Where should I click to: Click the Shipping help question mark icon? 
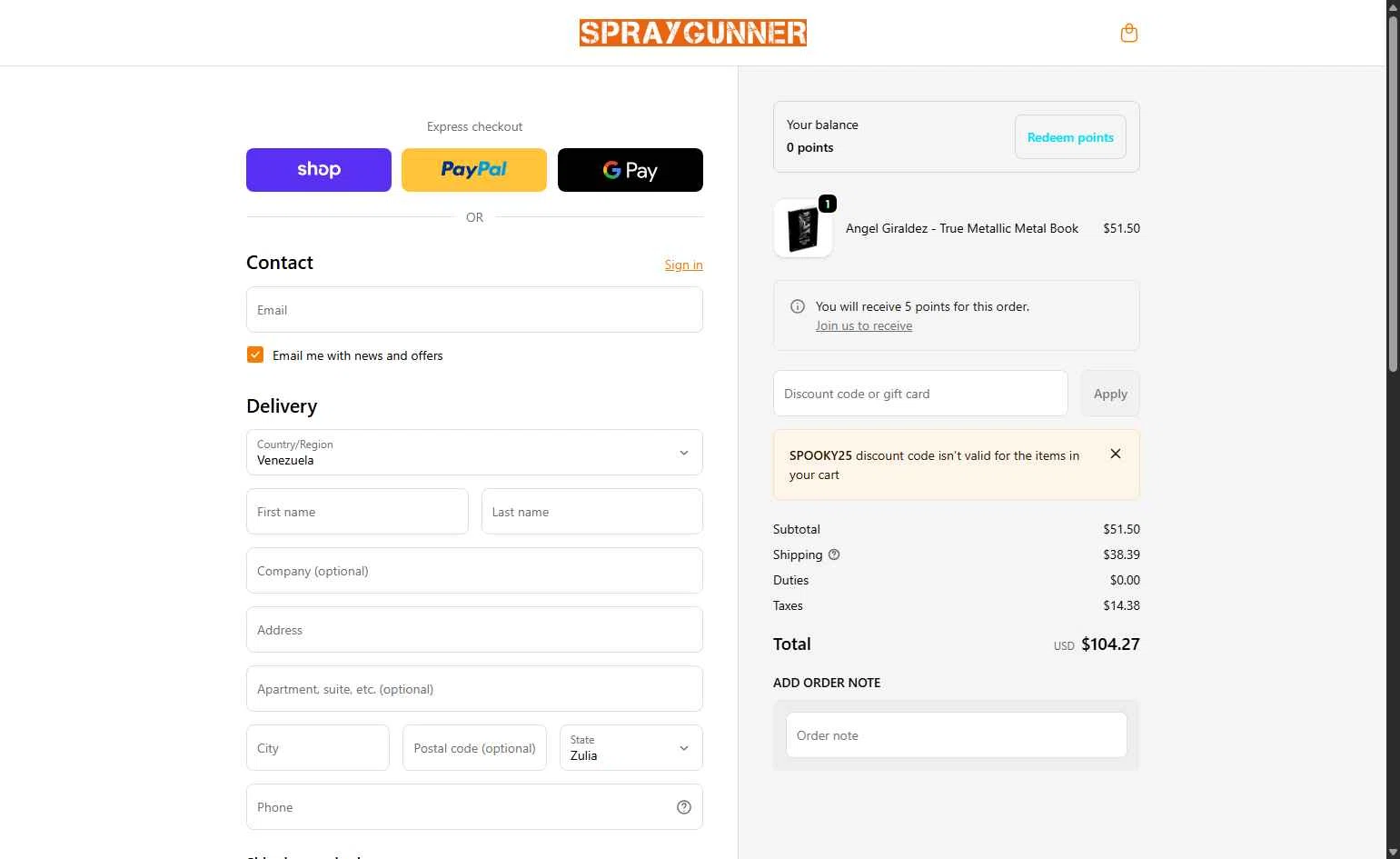(834, 554)
